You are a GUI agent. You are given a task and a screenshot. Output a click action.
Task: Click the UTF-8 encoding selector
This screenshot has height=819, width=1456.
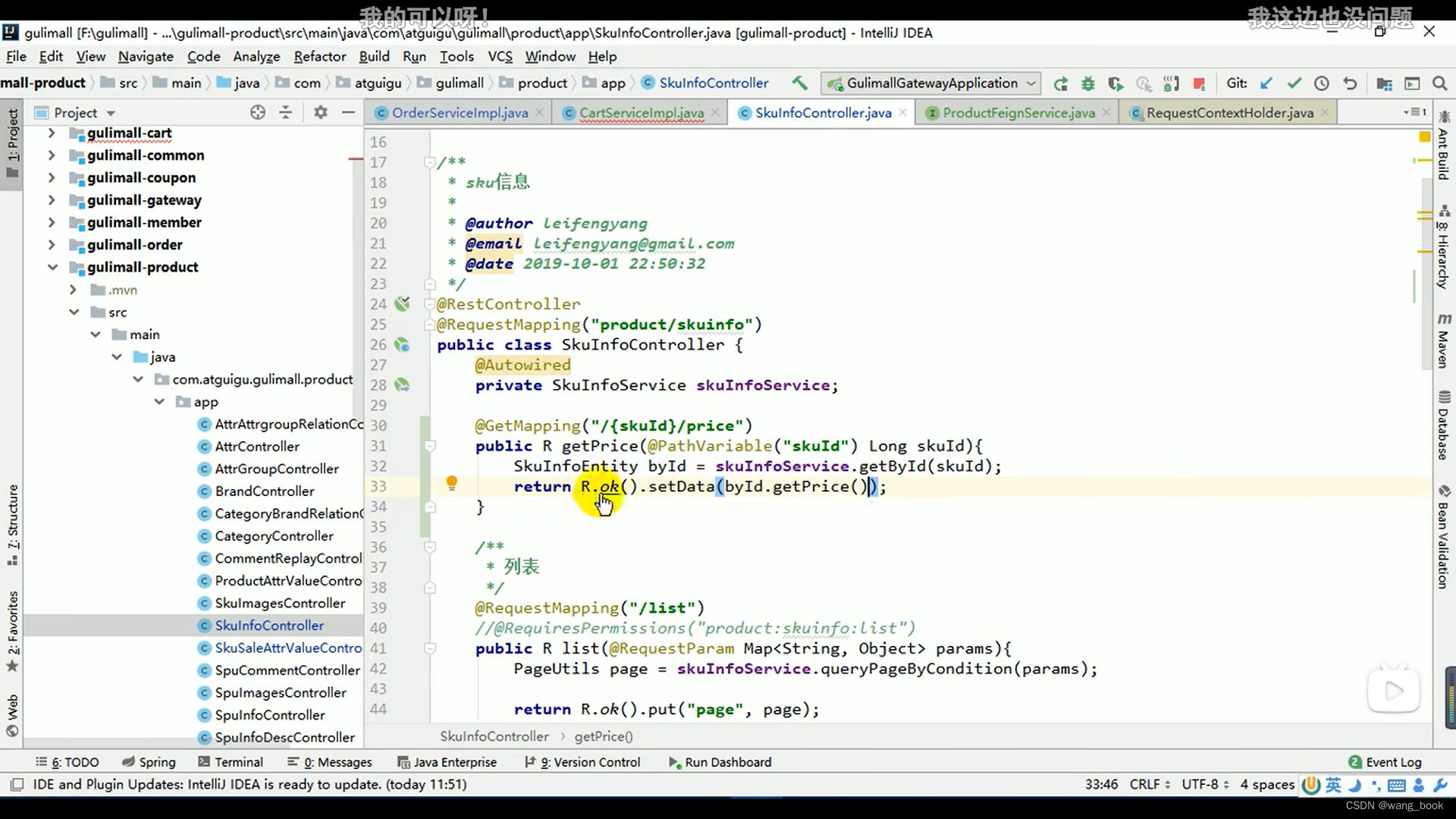pos(1204,784)
